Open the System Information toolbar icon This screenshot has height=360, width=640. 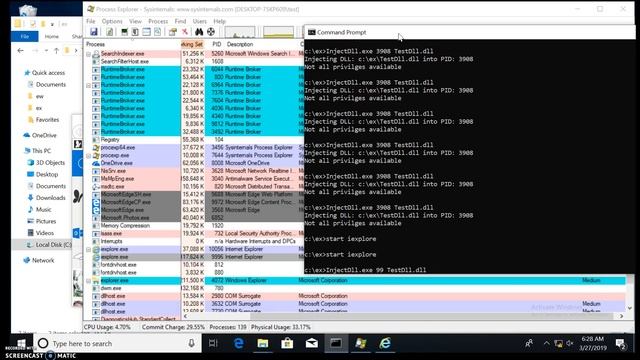[x=124, y=32]
